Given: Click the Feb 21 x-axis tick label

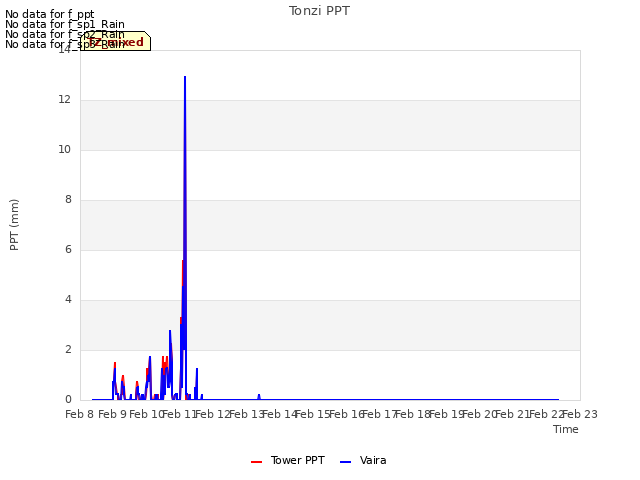Looking at the screenshot, I should (x=512, y=414).
